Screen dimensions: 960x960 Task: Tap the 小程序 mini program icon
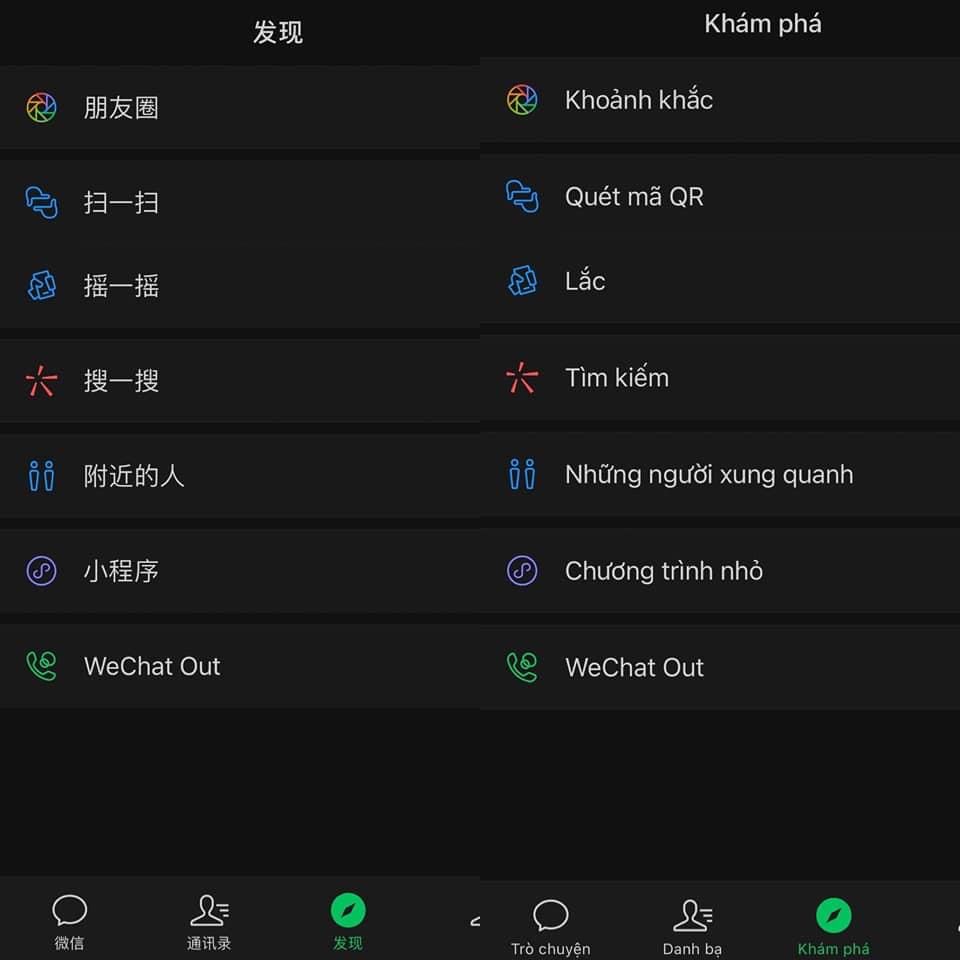coord(42,571)
